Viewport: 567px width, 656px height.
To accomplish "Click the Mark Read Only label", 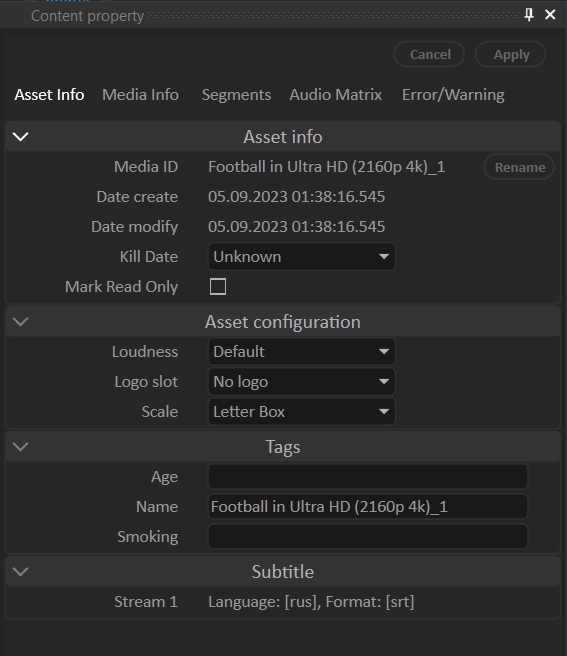I will (x=121, y=287).
